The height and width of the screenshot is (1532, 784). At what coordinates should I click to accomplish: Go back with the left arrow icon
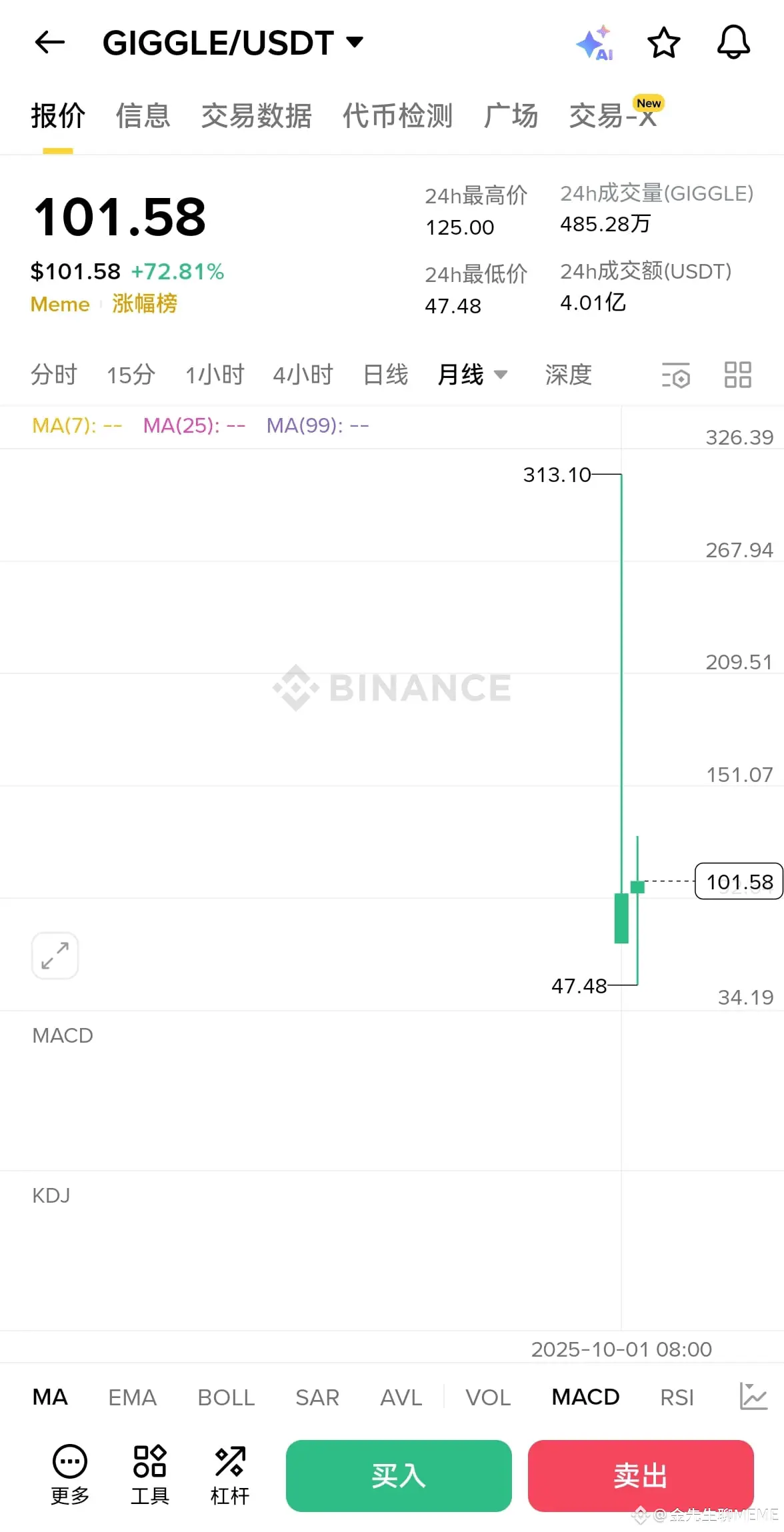(x=50, y=43)
